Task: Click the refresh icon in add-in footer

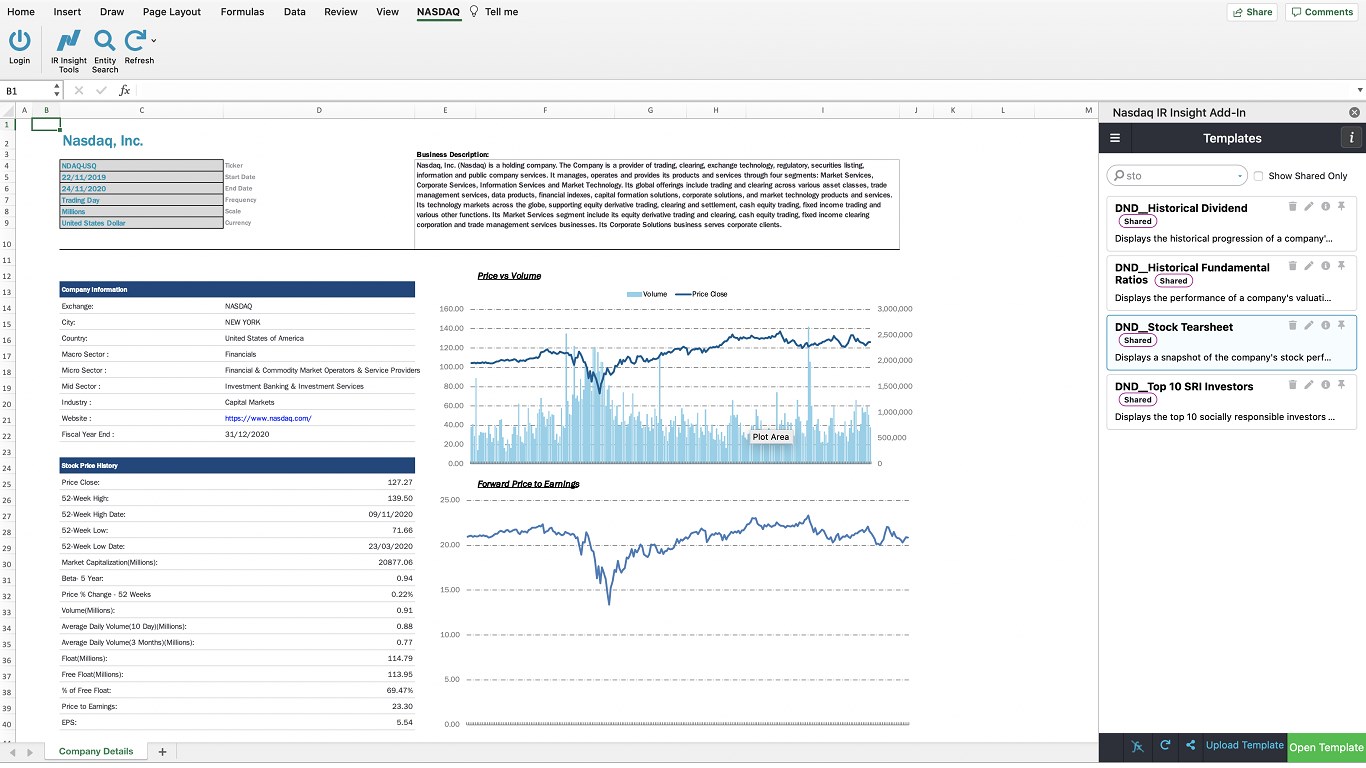Action: [x=1165, y=746]
